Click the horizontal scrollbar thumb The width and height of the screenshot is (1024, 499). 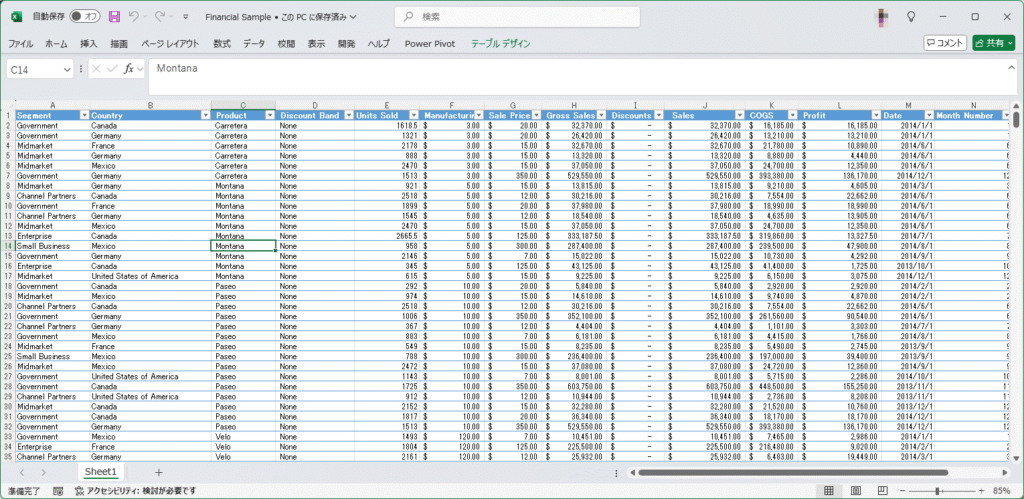point(793,472)
